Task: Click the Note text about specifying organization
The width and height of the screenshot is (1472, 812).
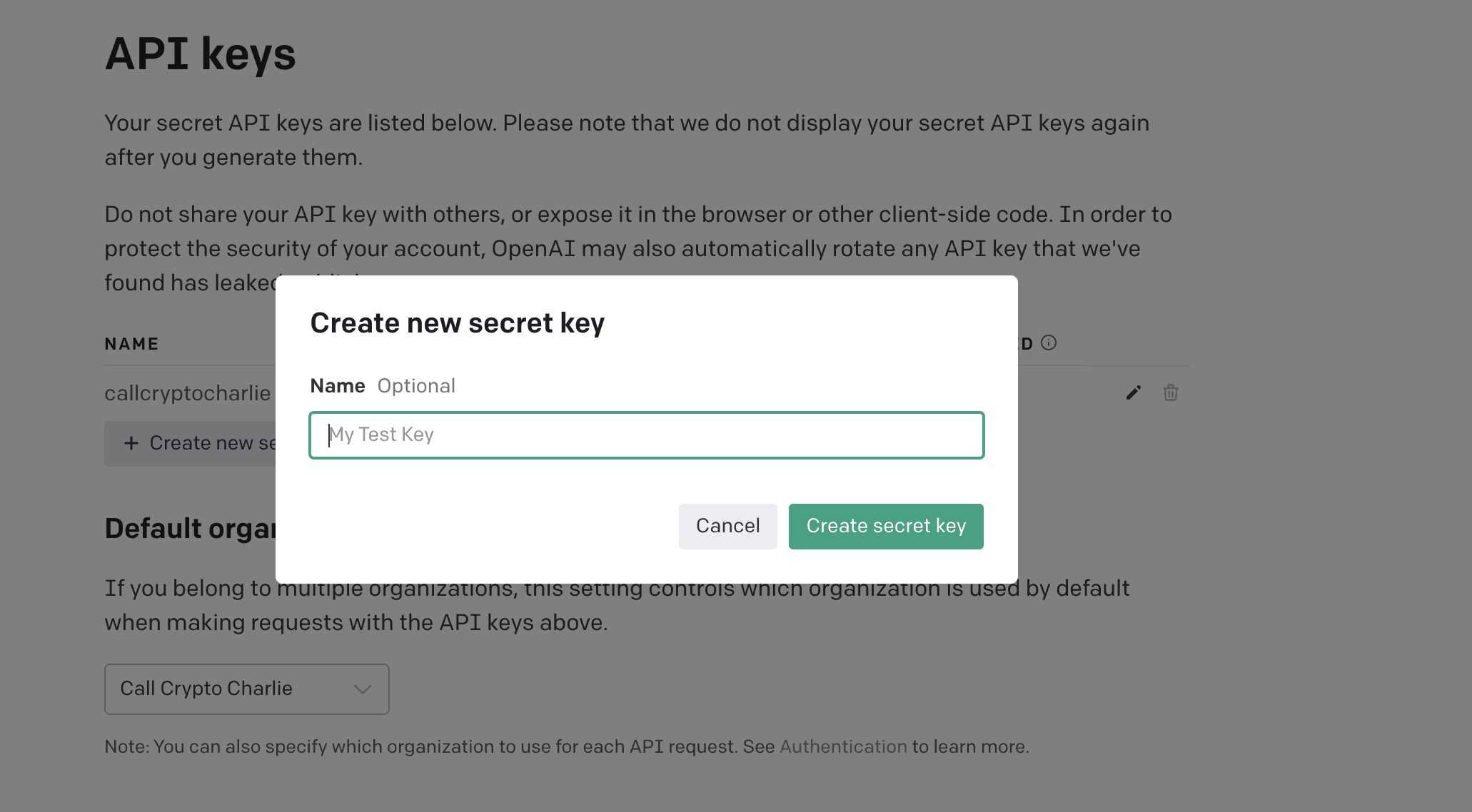Action: point(567,747)
